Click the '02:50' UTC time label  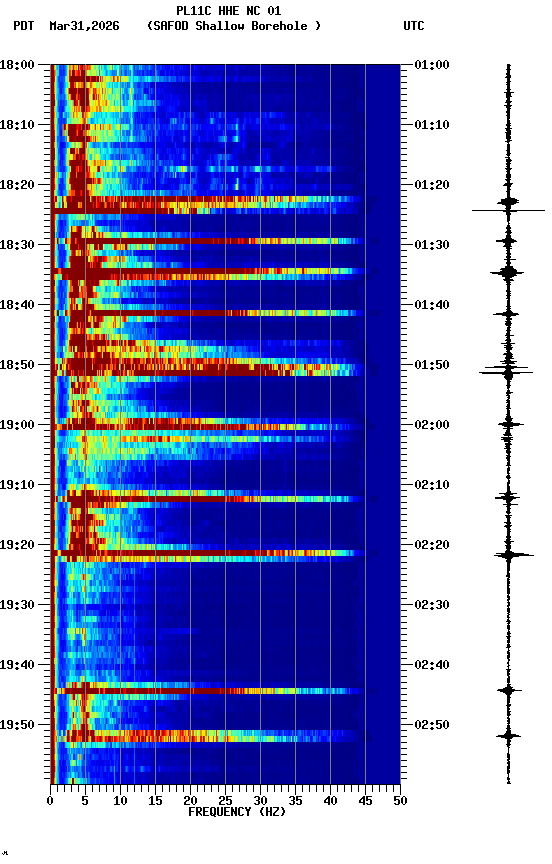click(x=432, y=725)
